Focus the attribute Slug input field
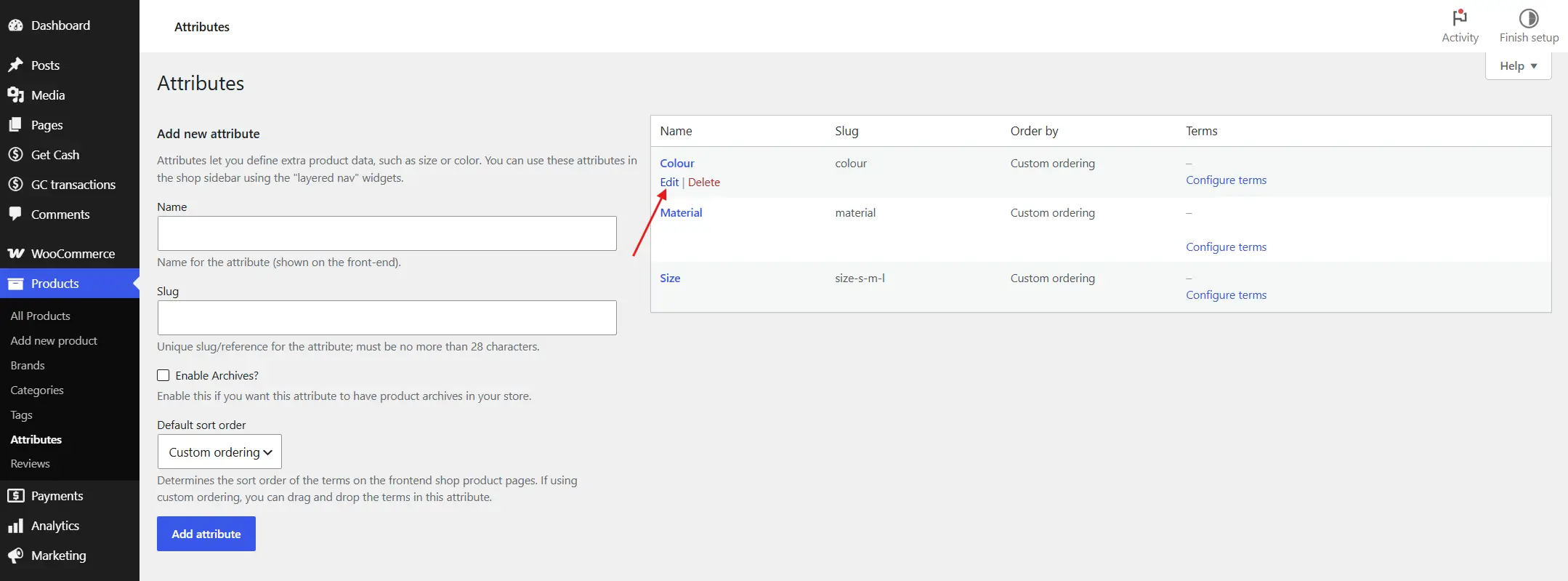The width and height of the screenshot is (1568, 581). tap(387, 318)
